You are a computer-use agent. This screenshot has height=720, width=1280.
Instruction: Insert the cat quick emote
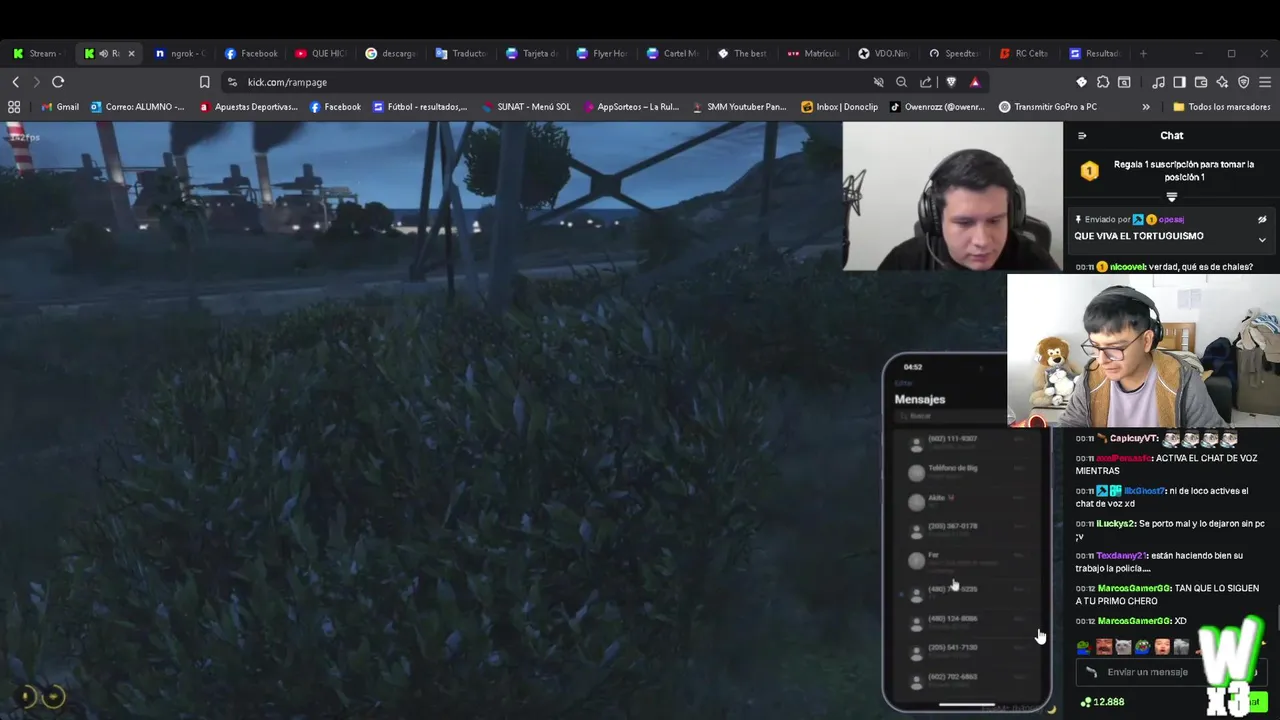(x=1123, y=647)
